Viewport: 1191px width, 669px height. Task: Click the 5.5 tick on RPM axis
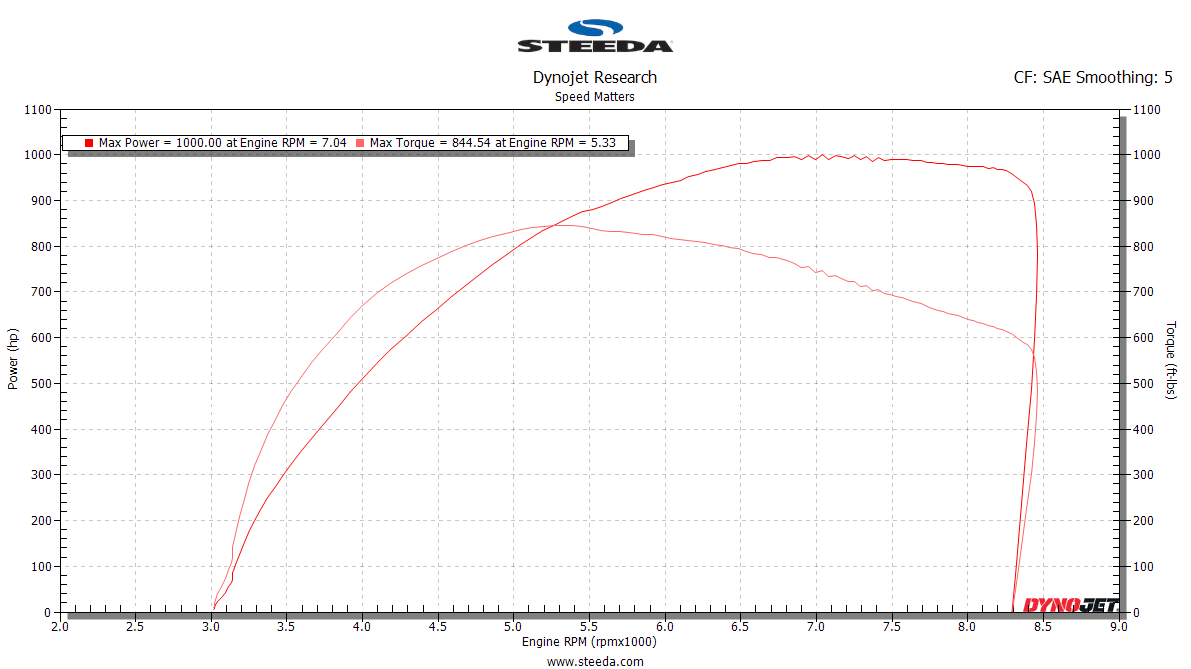(x=589, y=626)
